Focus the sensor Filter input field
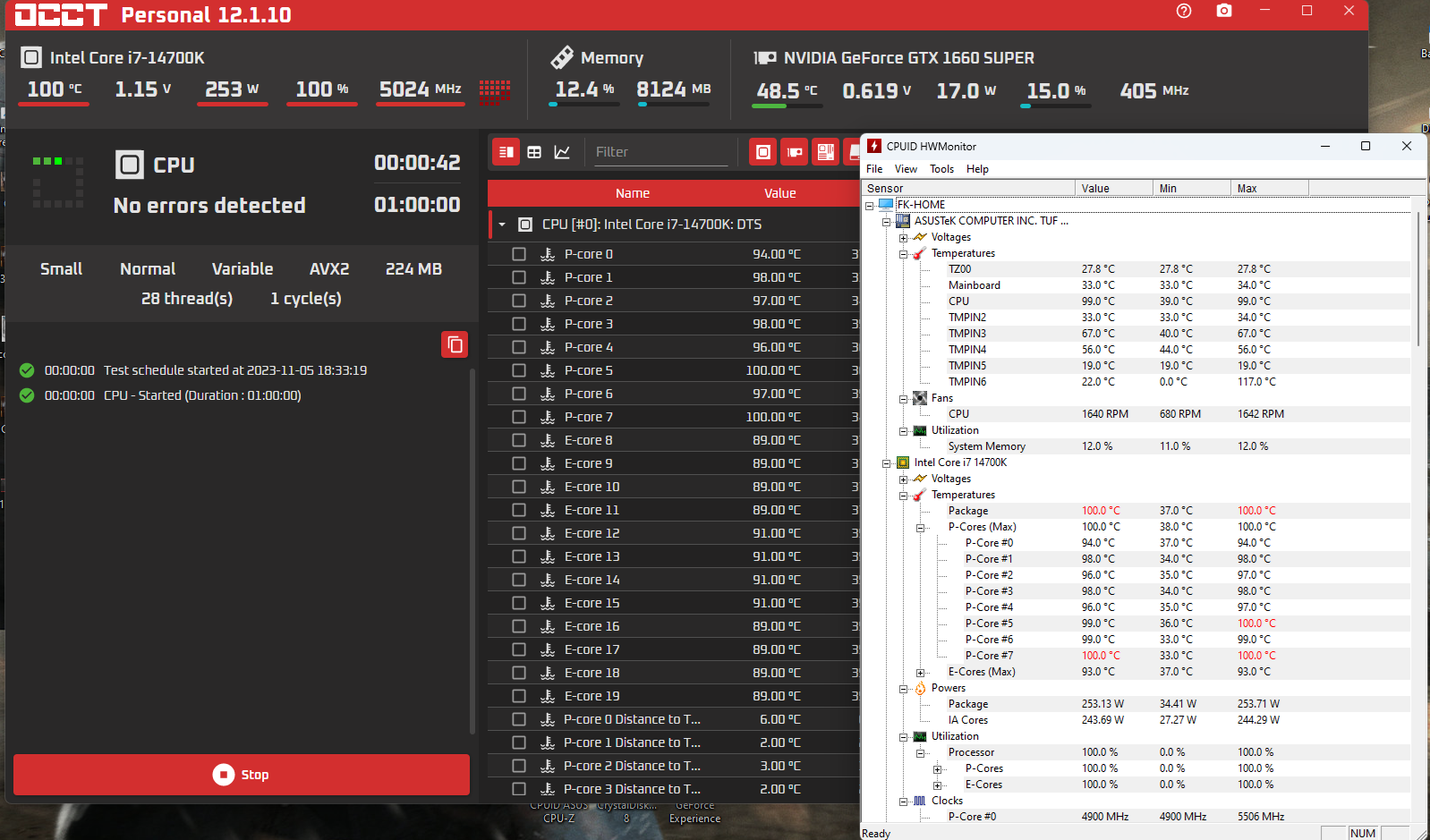Image resolution: width=1430 pixels, height=840 pixels. 661,152
